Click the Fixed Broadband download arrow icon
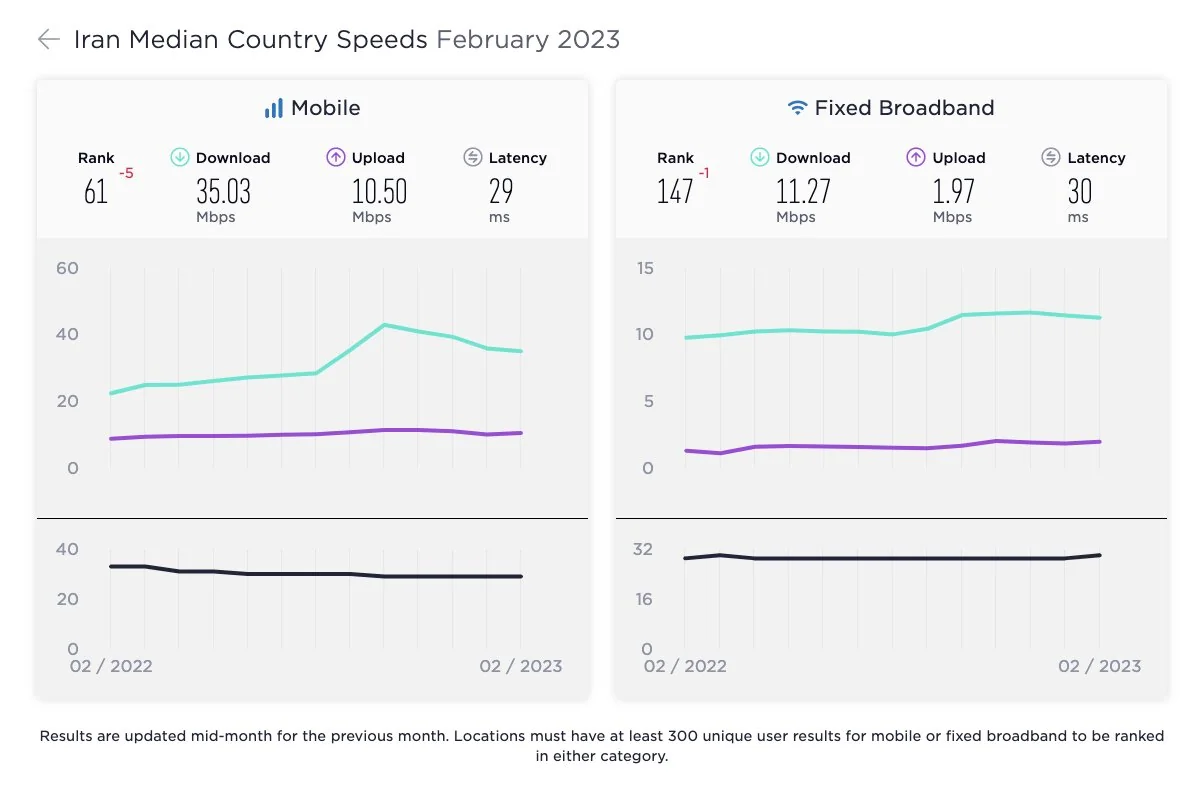Viewport: 1188px width, 792px height. pos(760,157)
